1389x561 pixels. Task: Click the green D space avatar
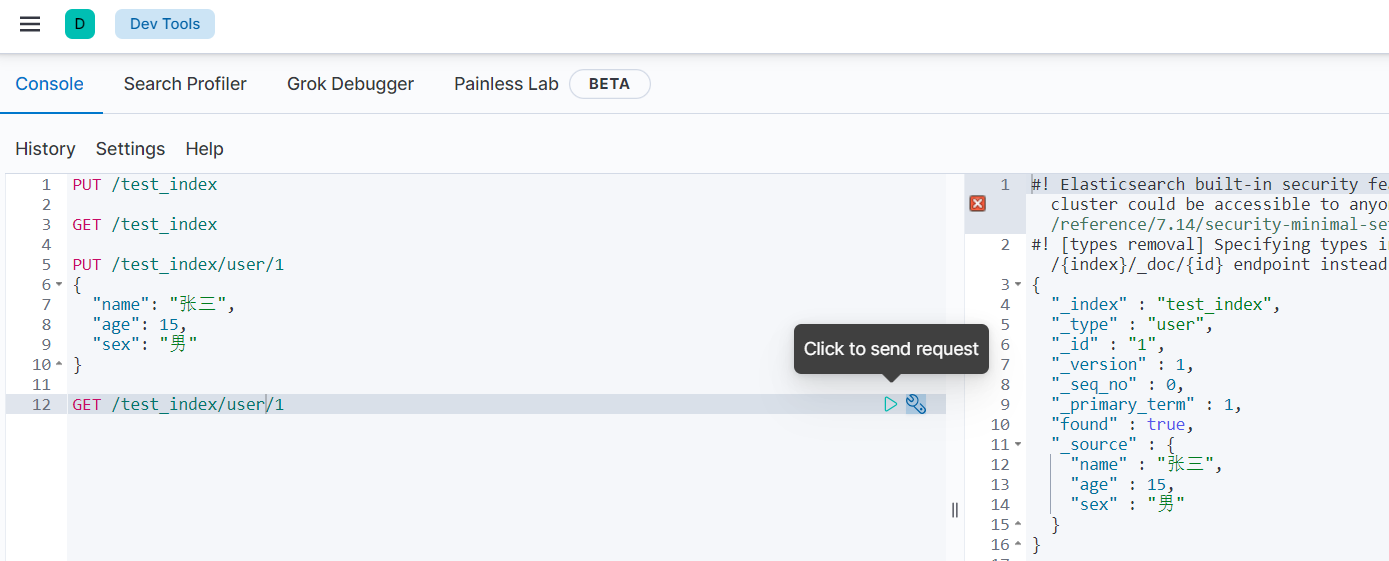pyautogui.click(x=80, y=24)
